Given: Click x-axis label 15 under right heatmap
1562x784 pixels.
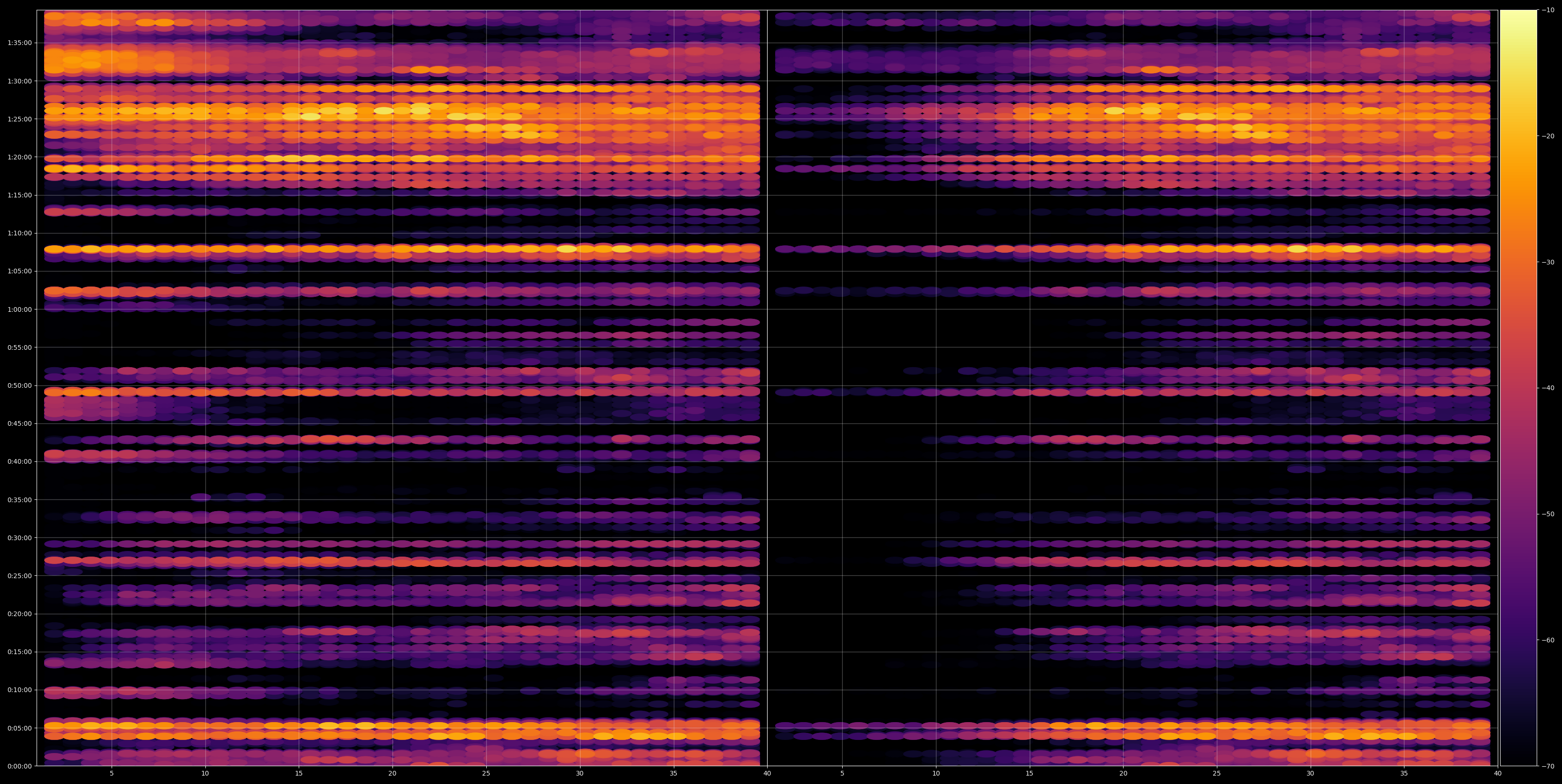Looking at the screenshot, I should 1030,774.
